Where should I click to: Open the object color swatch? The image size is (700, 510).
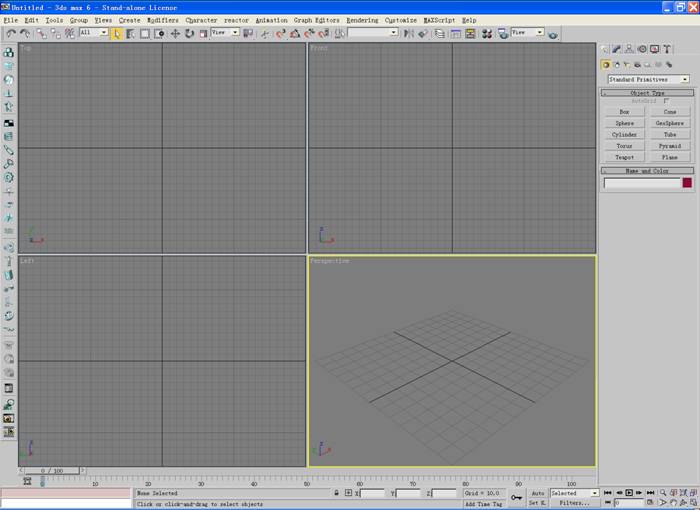click(687, 182)
